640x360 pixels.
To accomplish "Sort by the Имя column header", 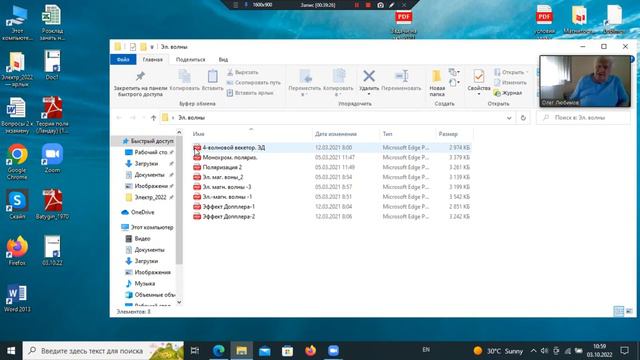I will tap(198, 134).
